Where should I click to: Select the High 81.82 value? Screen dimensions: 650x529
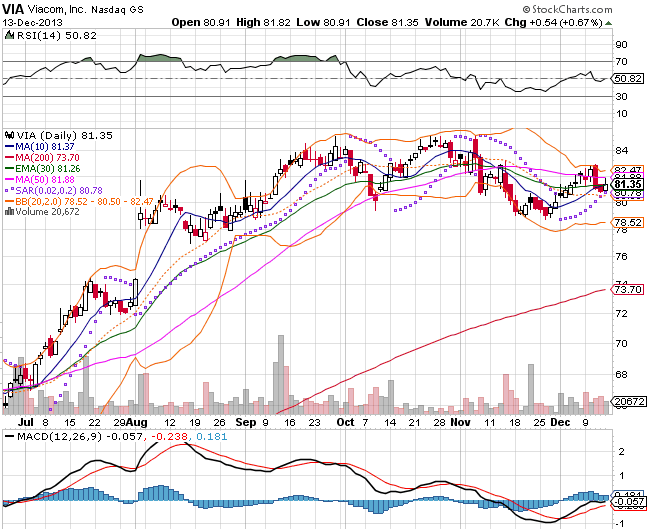[263, 22]
